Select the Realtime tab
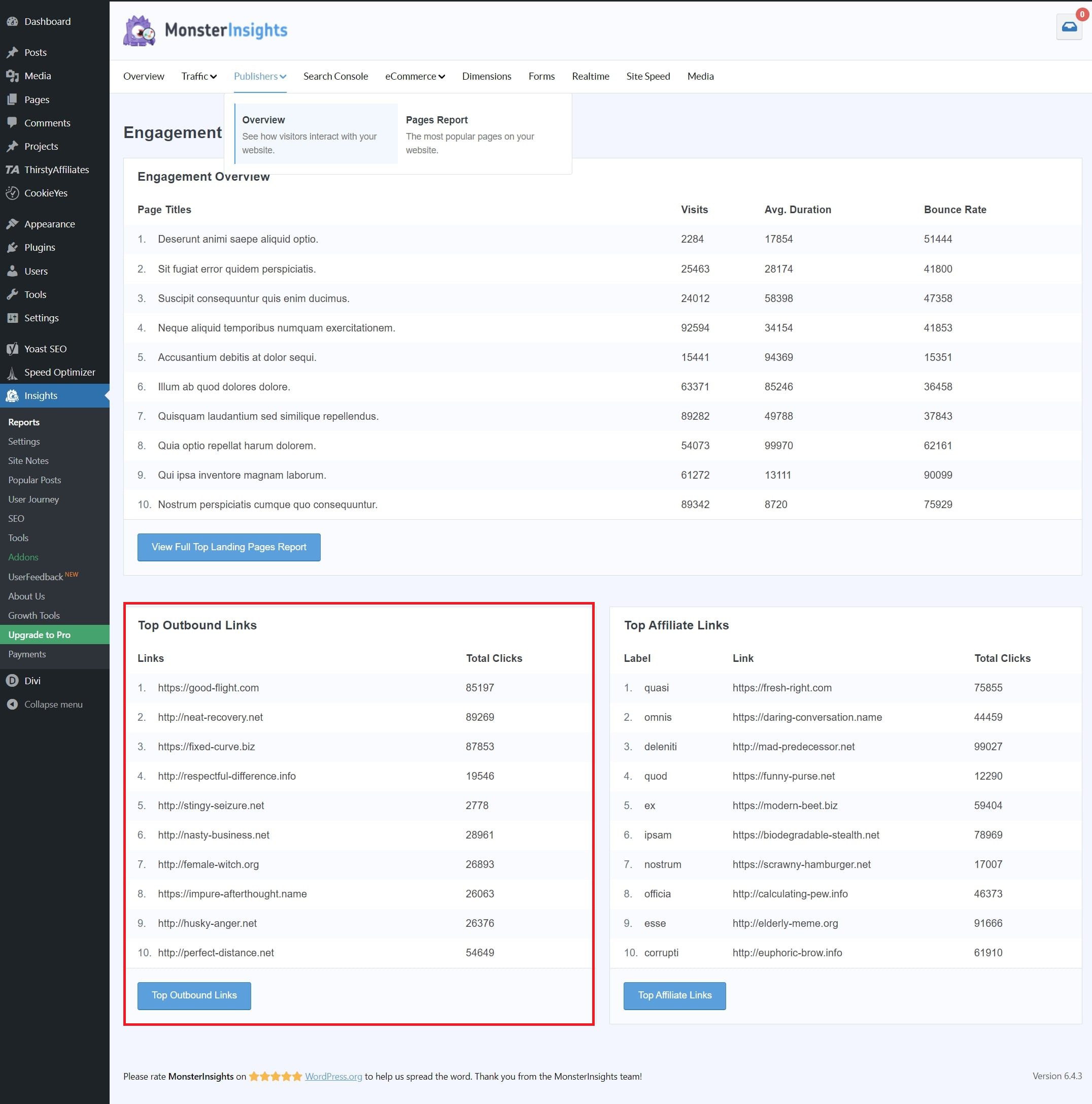Viewport: 1092px width, 1104px height. [591, 76]
